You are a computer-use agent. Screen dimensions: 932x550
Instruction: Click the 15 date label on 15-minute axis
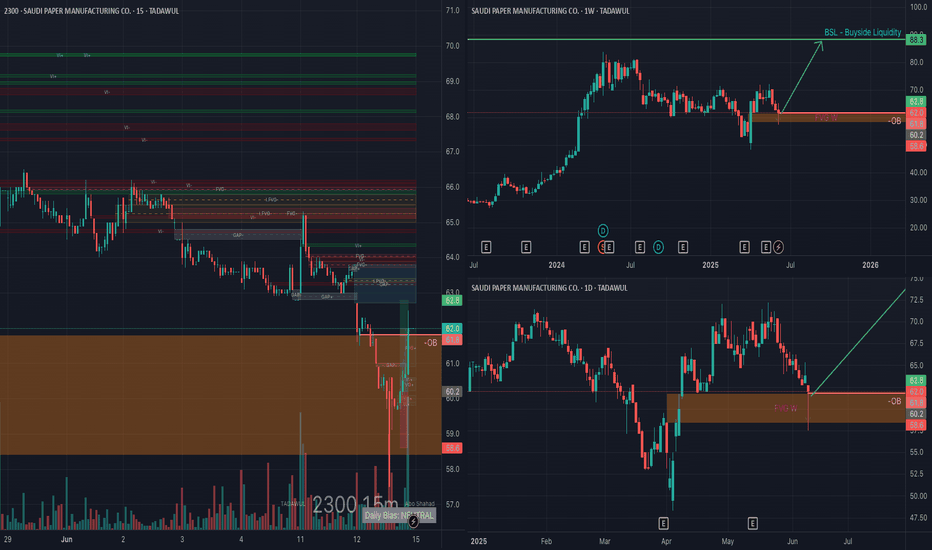click(x=416, y=539)
